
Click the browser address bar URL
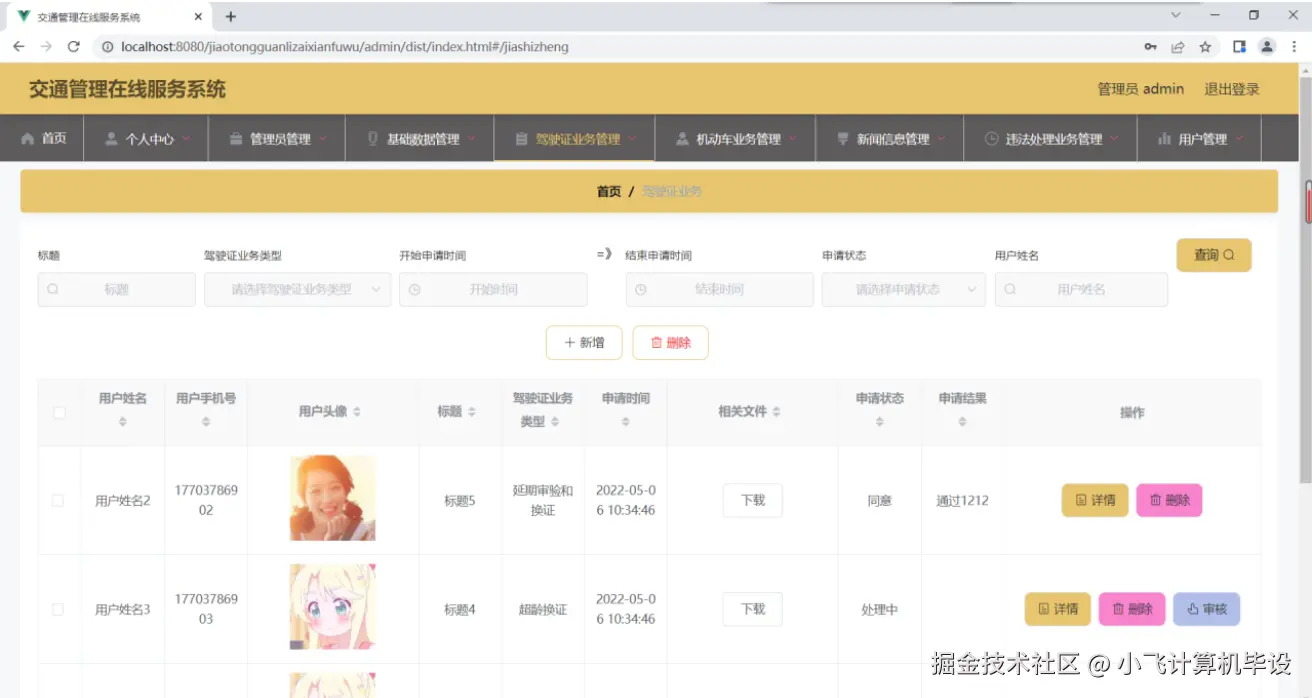point(345,47)
